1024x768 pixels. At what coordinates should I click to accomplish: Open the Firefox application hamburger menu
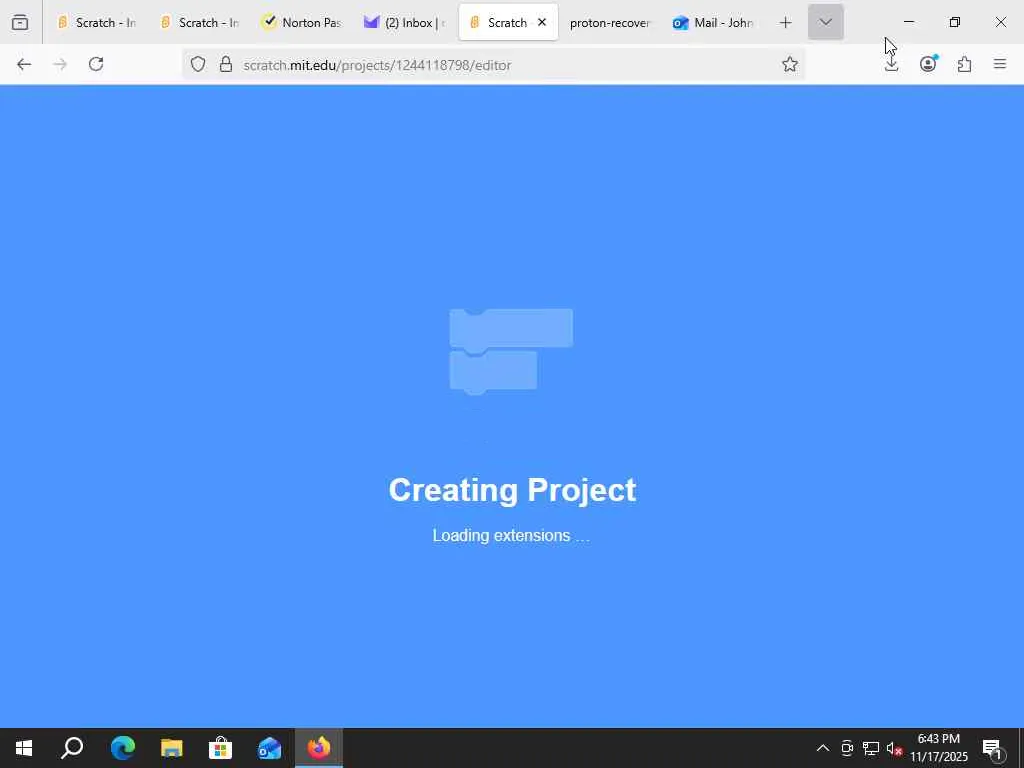click(x=1000, y=64)
